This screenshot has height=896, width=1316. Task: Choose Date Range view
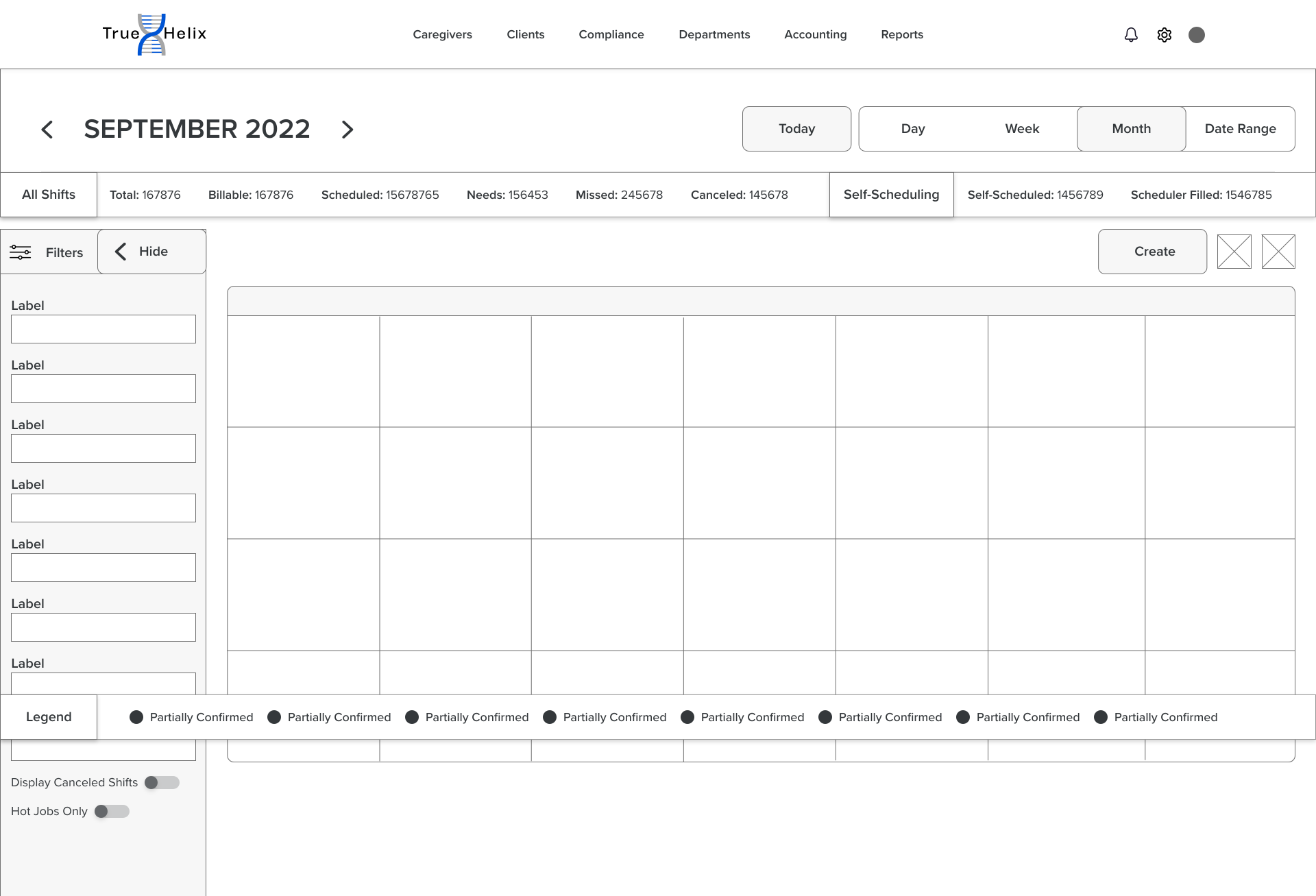click(x=1240, y=129)
